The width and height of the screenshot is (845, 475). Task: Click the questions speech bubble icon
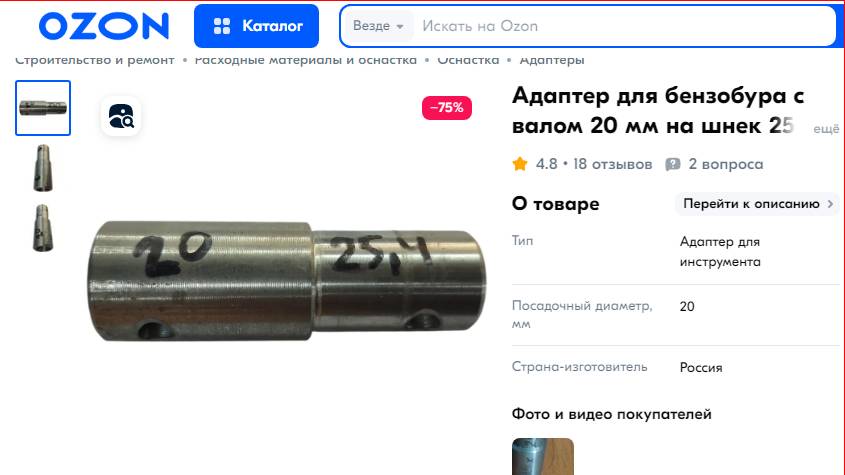click(673, 164)
